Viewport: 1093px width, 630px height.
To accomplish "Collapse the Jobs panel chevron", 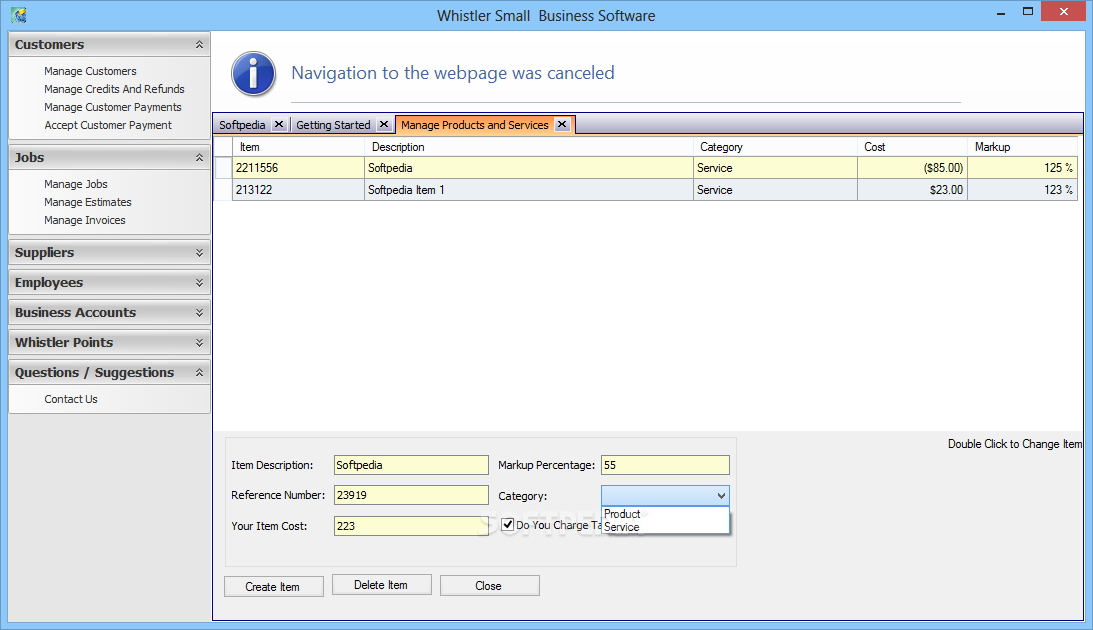I will [199, 158].
